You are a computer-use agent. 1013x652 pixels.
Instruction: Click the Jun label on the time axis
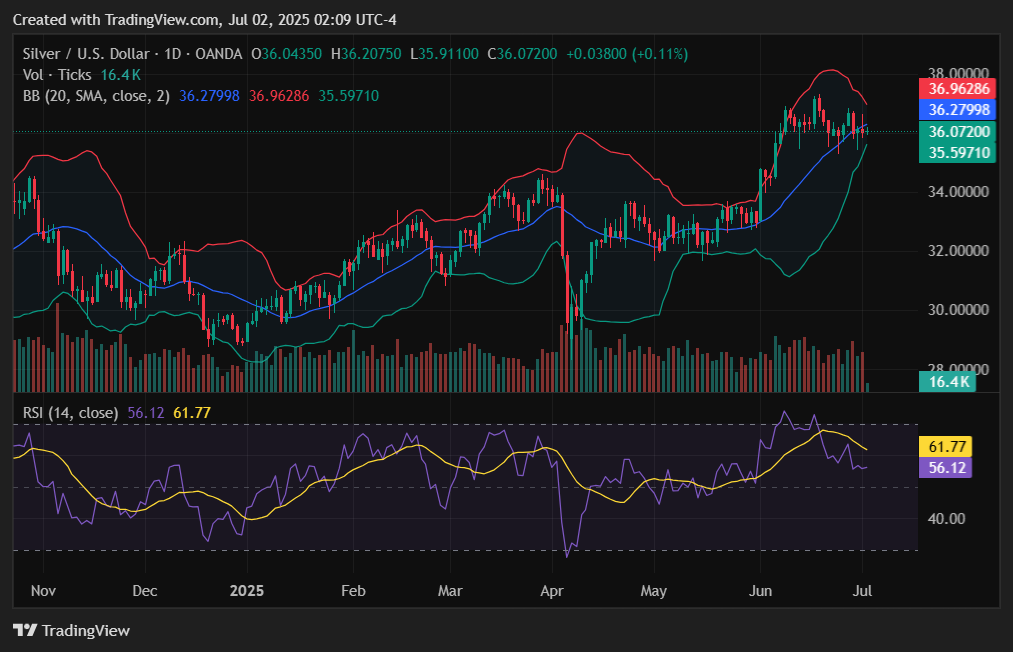coord(760,591)
